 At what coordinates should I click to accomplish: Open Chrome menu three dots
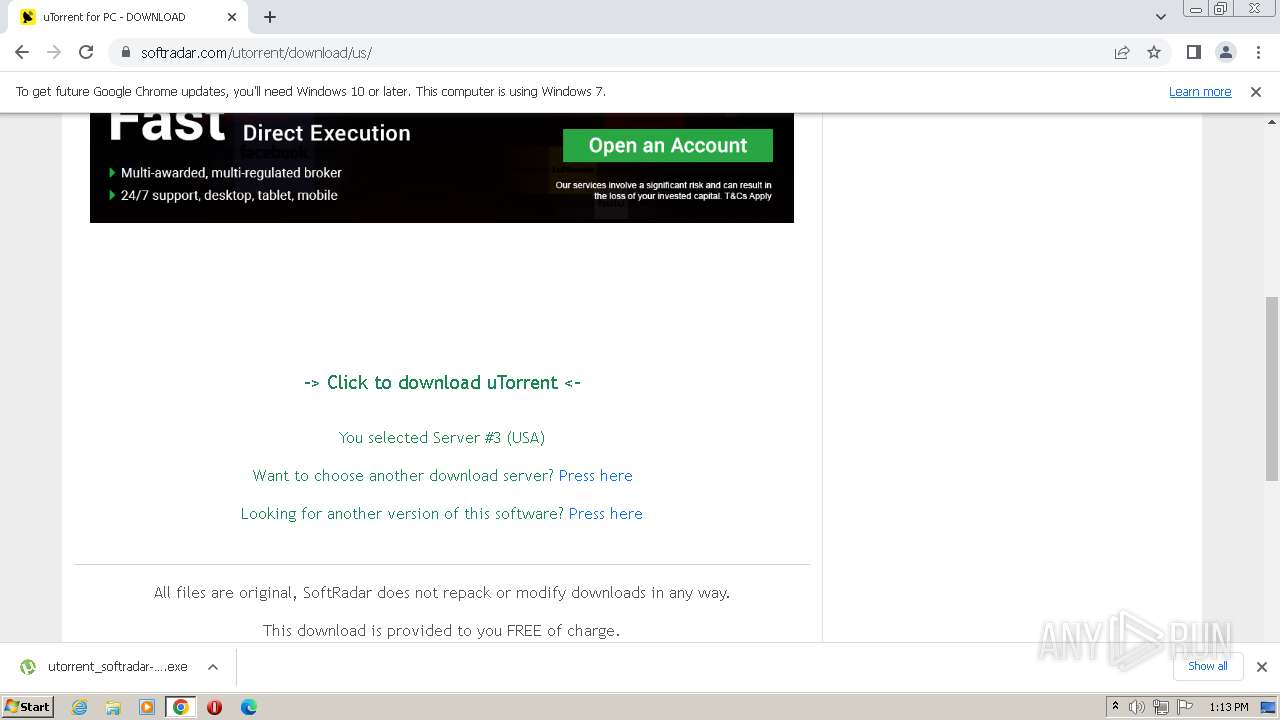[x=1257, y=52]
